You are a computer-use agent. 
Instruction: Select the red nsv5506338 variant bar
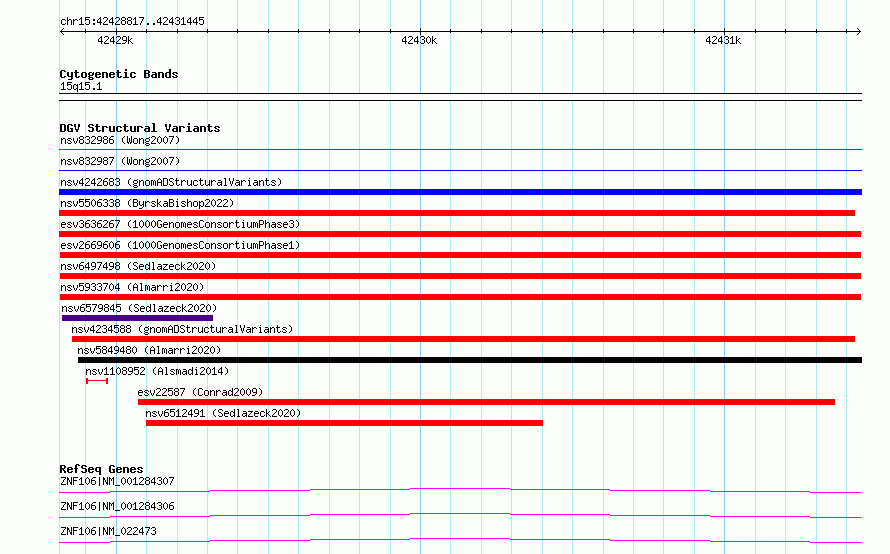(x=457, y=213)
